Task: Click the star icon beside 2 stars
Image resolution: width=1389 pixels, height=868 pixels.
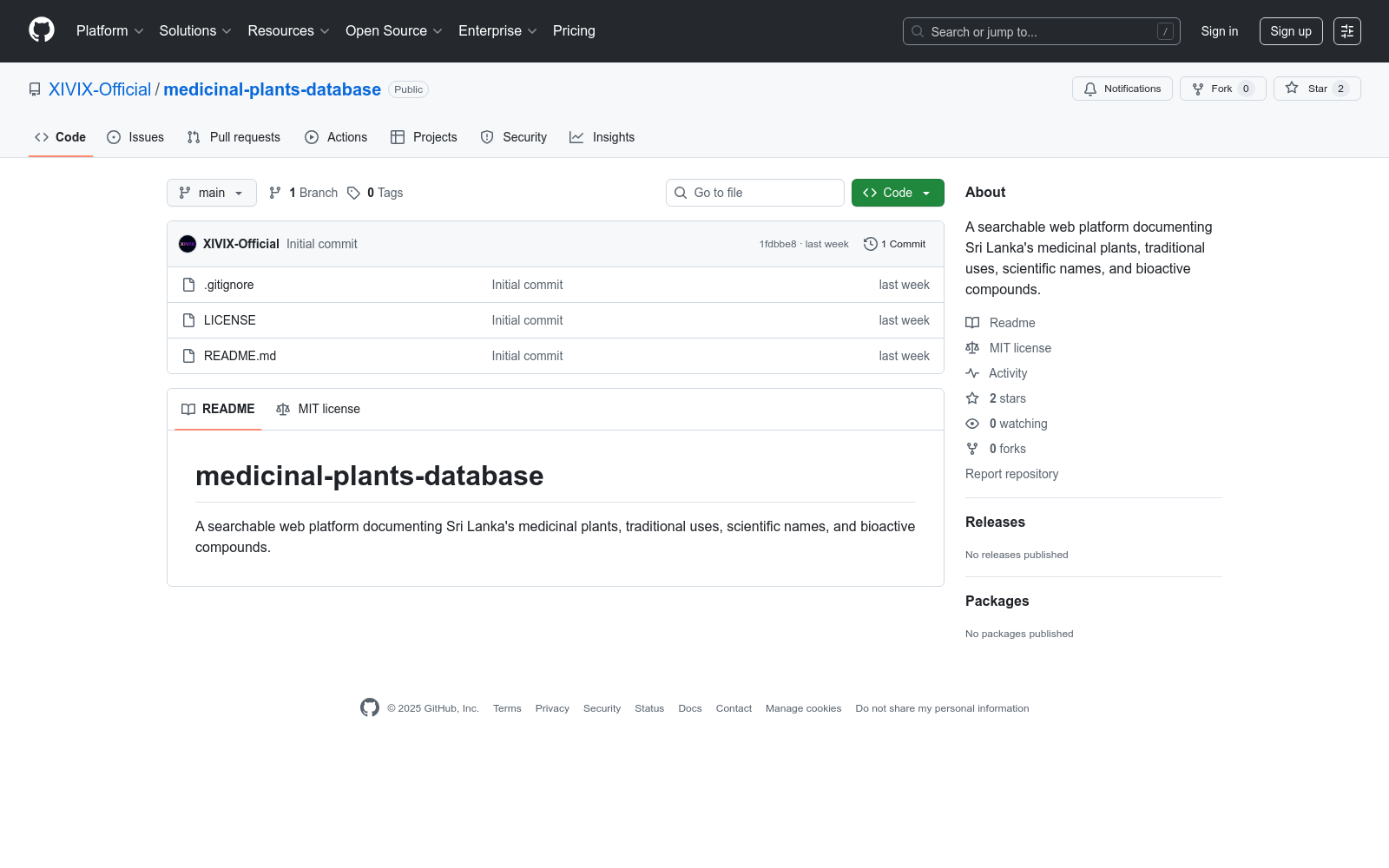Action: pyautogui.click(x=972, y=398)
